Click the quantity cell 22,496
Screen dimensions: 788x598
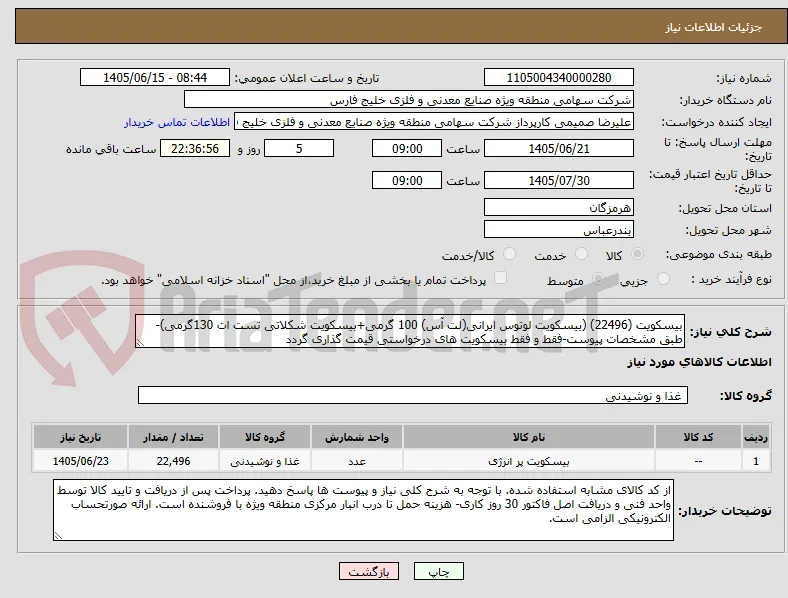pyautogui.click(x=173, y=461)
